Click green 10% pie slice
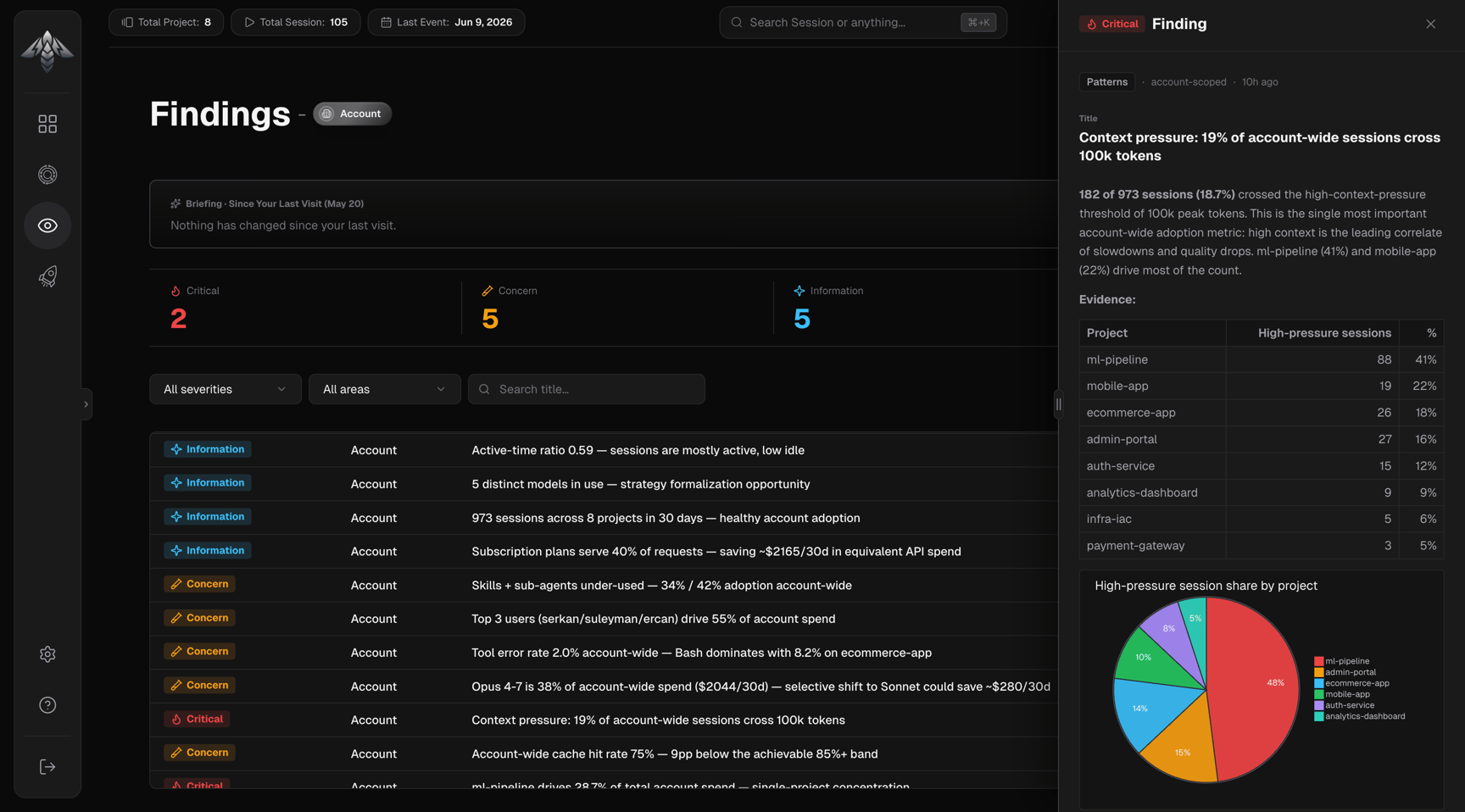Image resolution: width=1465 pixels, height=812 pixels. (1151, 659)
